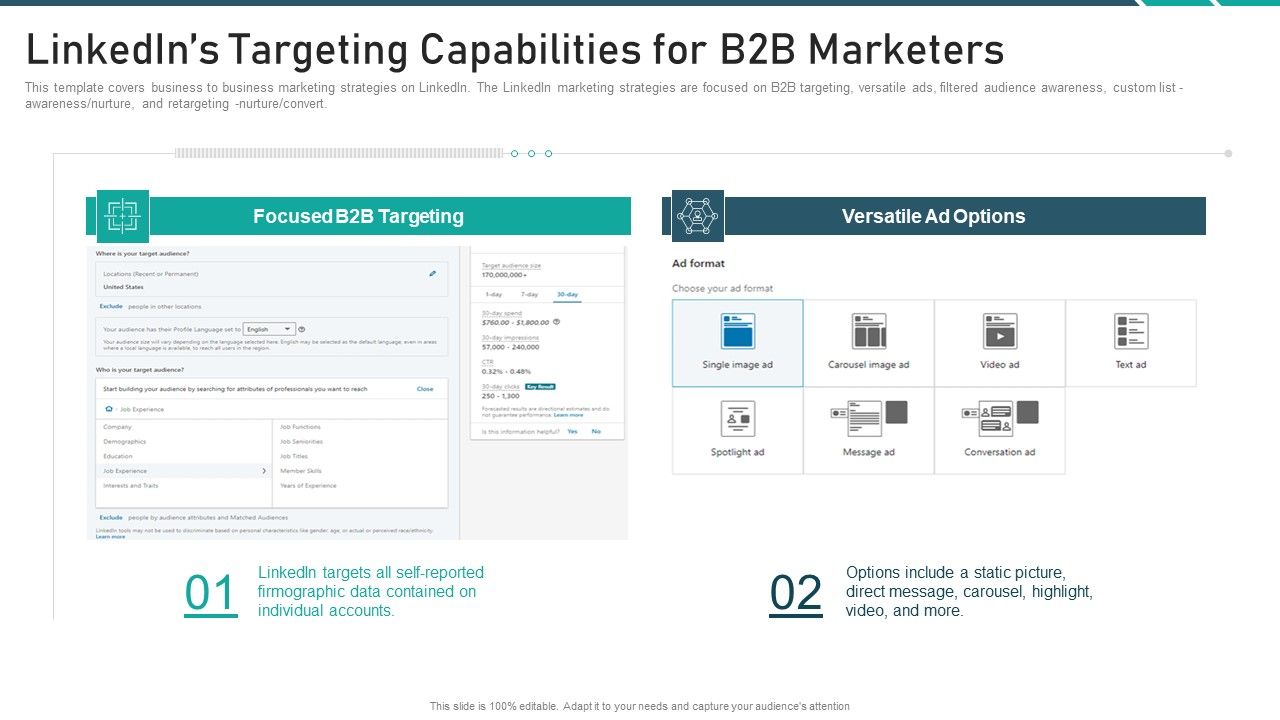This screenshot has height=720, width=1280.
Task: Switch forecast to the 1-day tab
Action: pyautogui.click(x=494, y=295)
